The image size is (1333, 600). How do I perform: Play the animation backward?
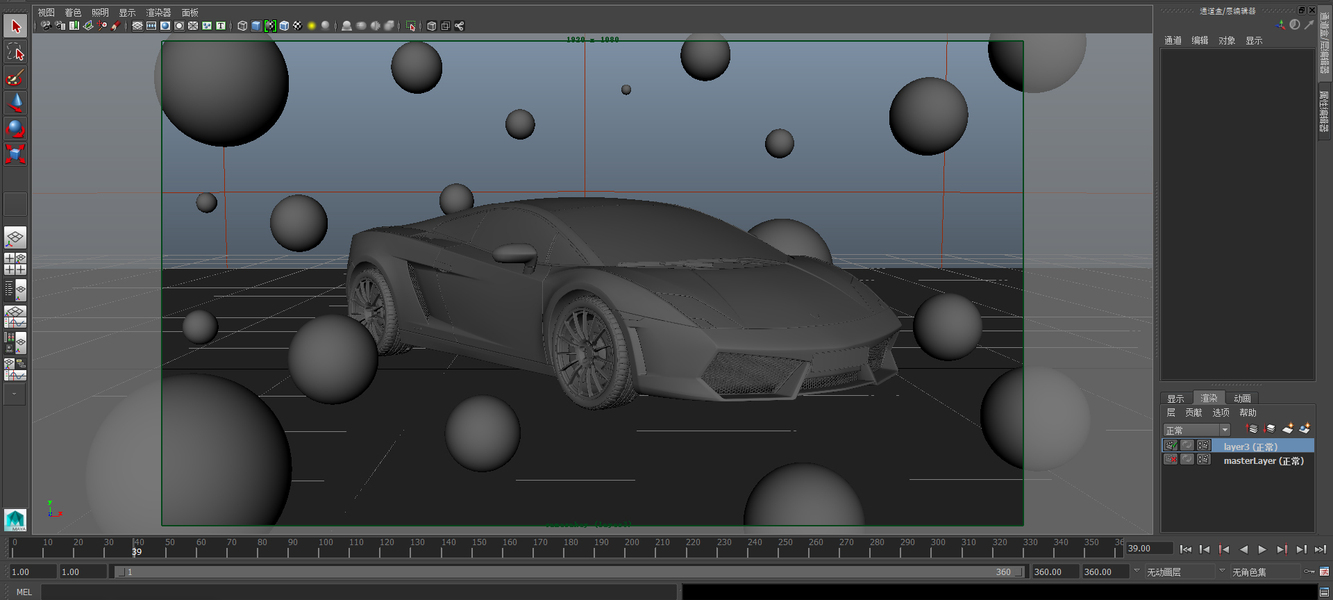point(1243,549)
